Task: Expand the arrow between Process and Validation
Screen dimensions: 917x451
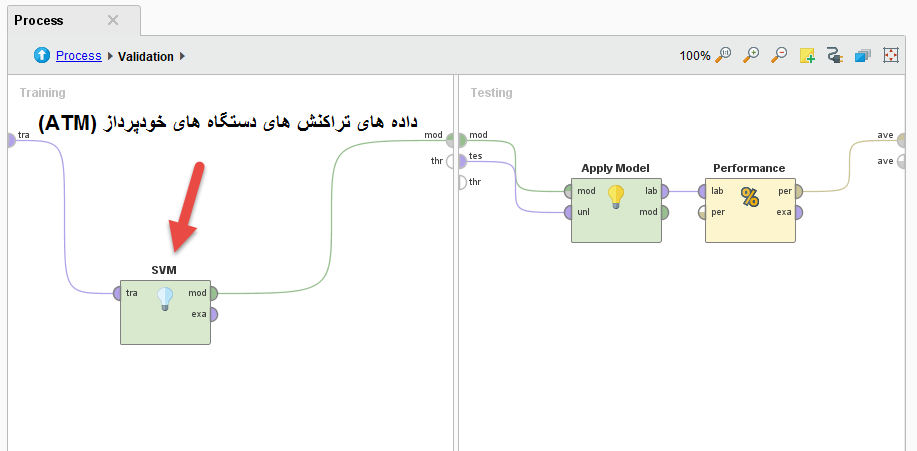Action: pyautogui.click(x=110, y=57)
